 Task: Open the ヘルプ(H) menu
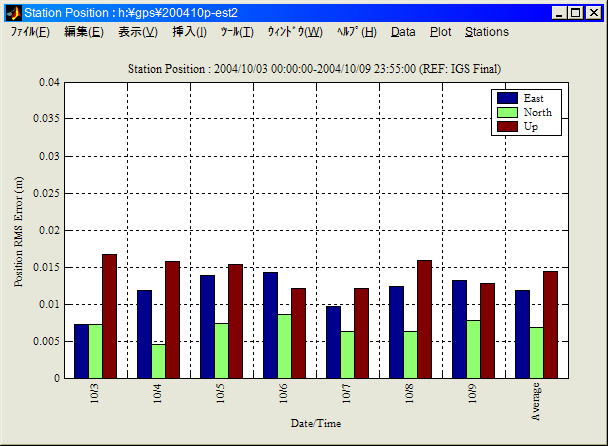pos(356,32)
